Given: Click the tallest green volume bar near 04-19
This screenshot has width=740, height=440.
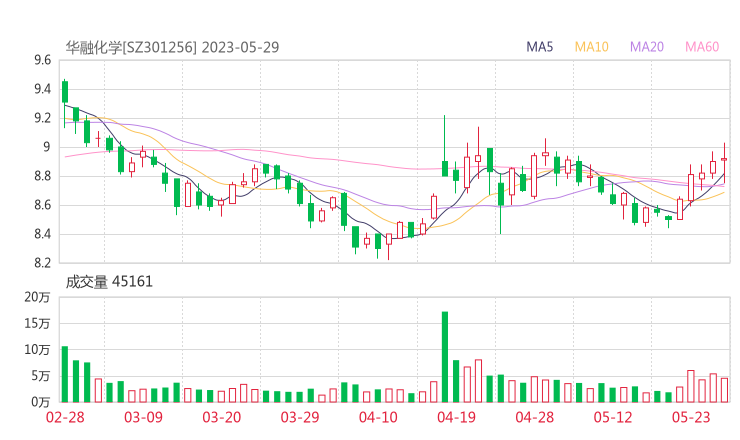Looking at the screenshot, I should (445, 357).
